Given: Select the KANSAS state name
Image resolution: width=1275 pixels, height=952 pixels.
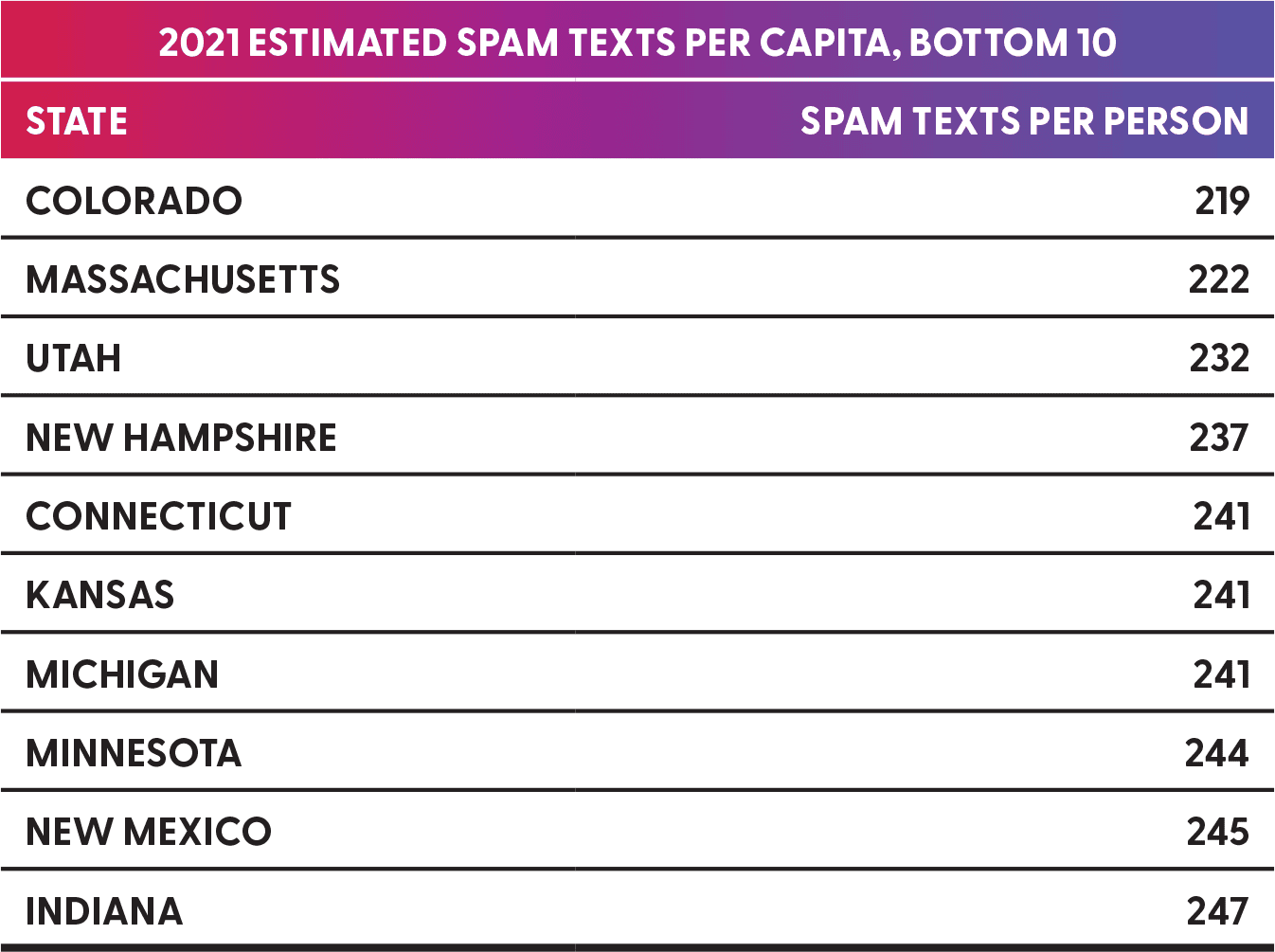Looking at the screenshot, I should pos(100,595).
